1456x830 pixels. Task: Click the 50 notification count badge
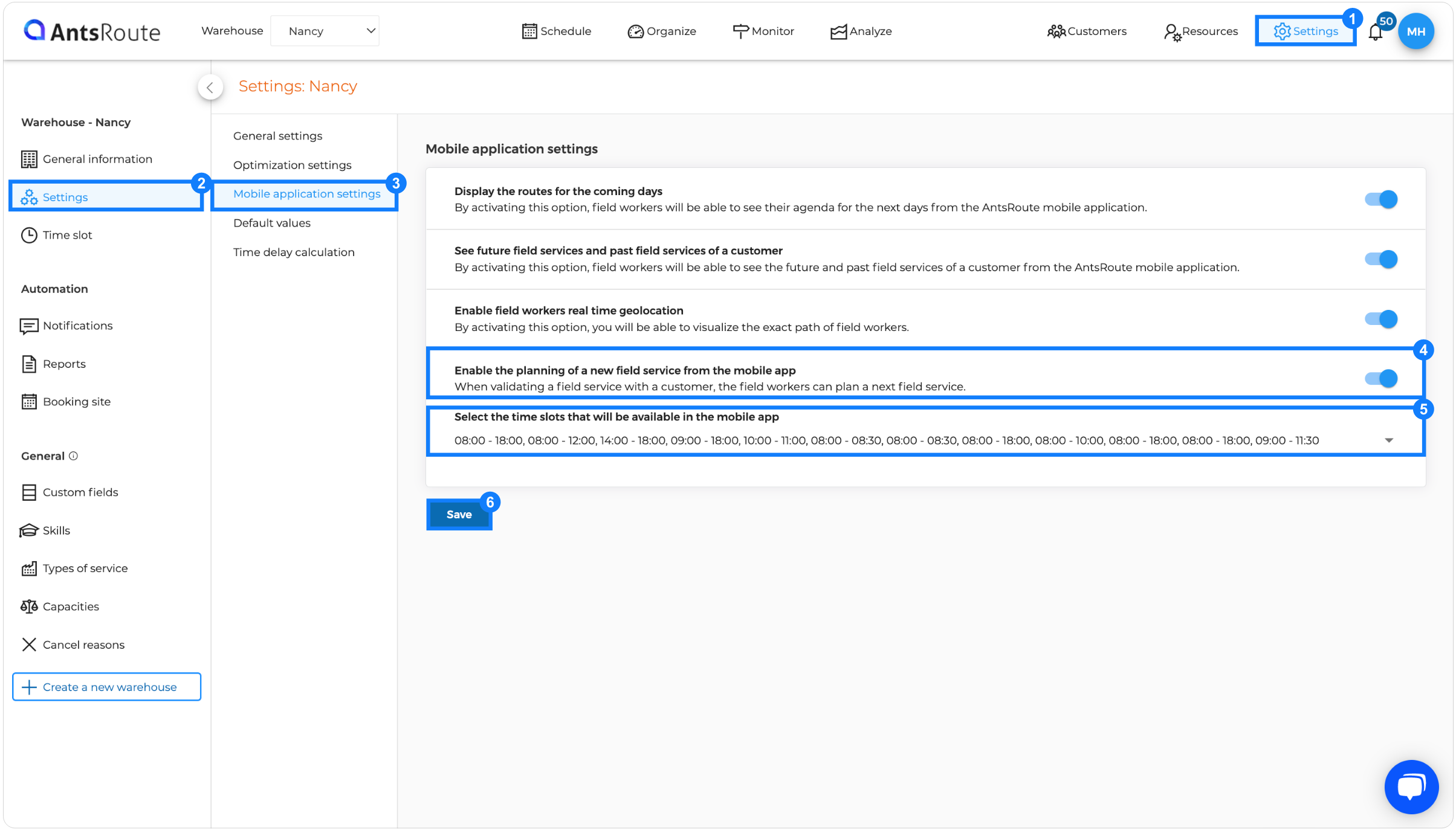(x=1386, y=21)
